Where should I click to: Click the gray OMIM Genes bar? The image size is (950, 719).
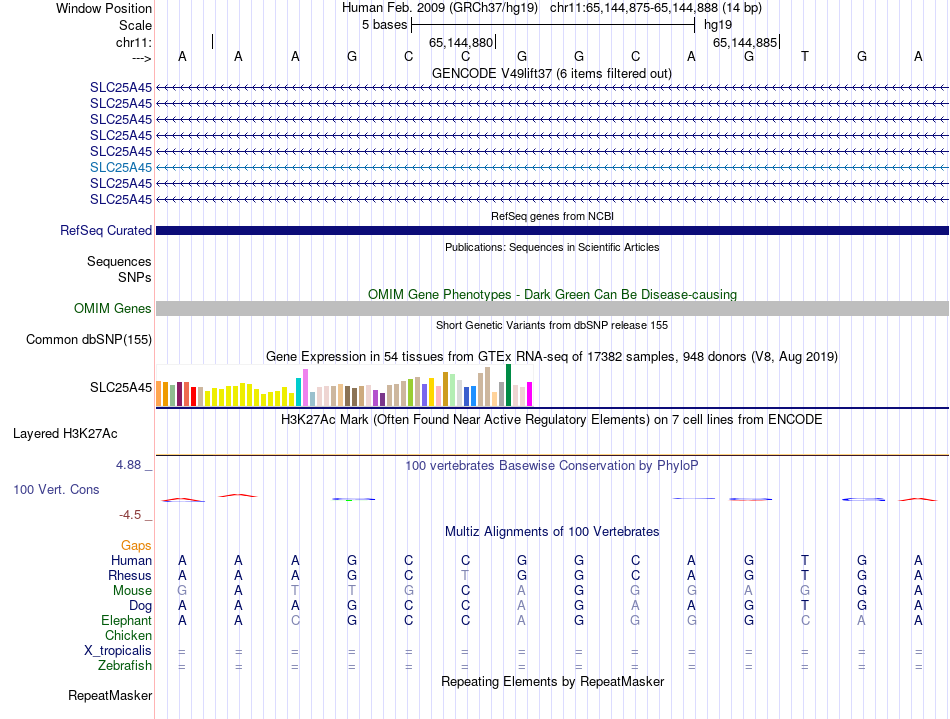pyautogui.click(x=552, y=308)
